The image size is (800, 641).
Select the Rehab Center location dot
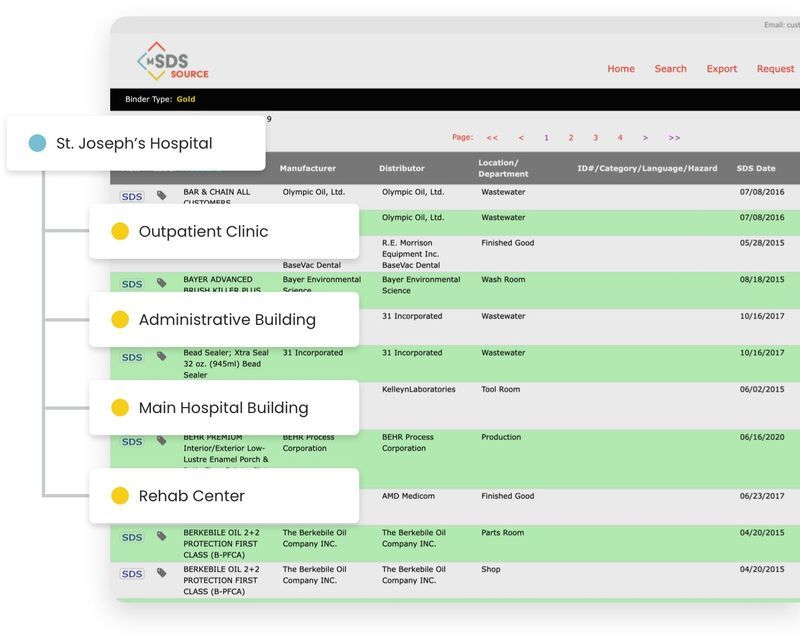[x=120, y=494]
